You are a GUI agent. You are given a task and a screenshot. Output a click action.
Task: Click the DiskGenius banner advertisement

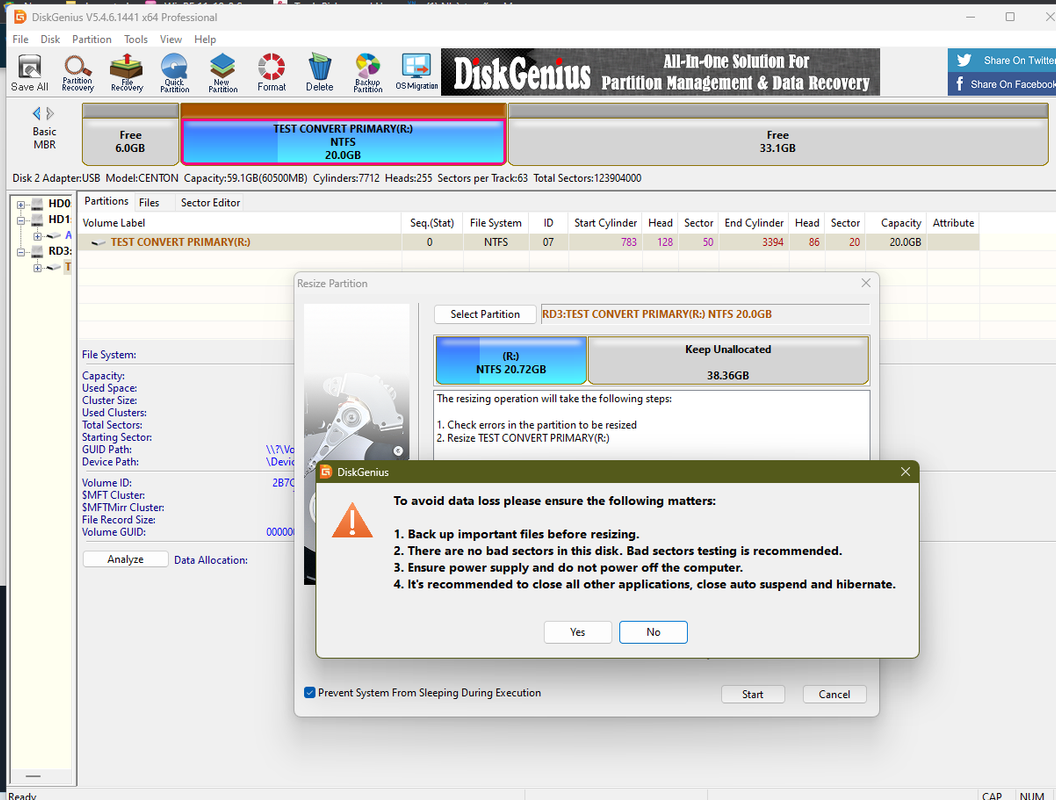(x=660, y=72)
